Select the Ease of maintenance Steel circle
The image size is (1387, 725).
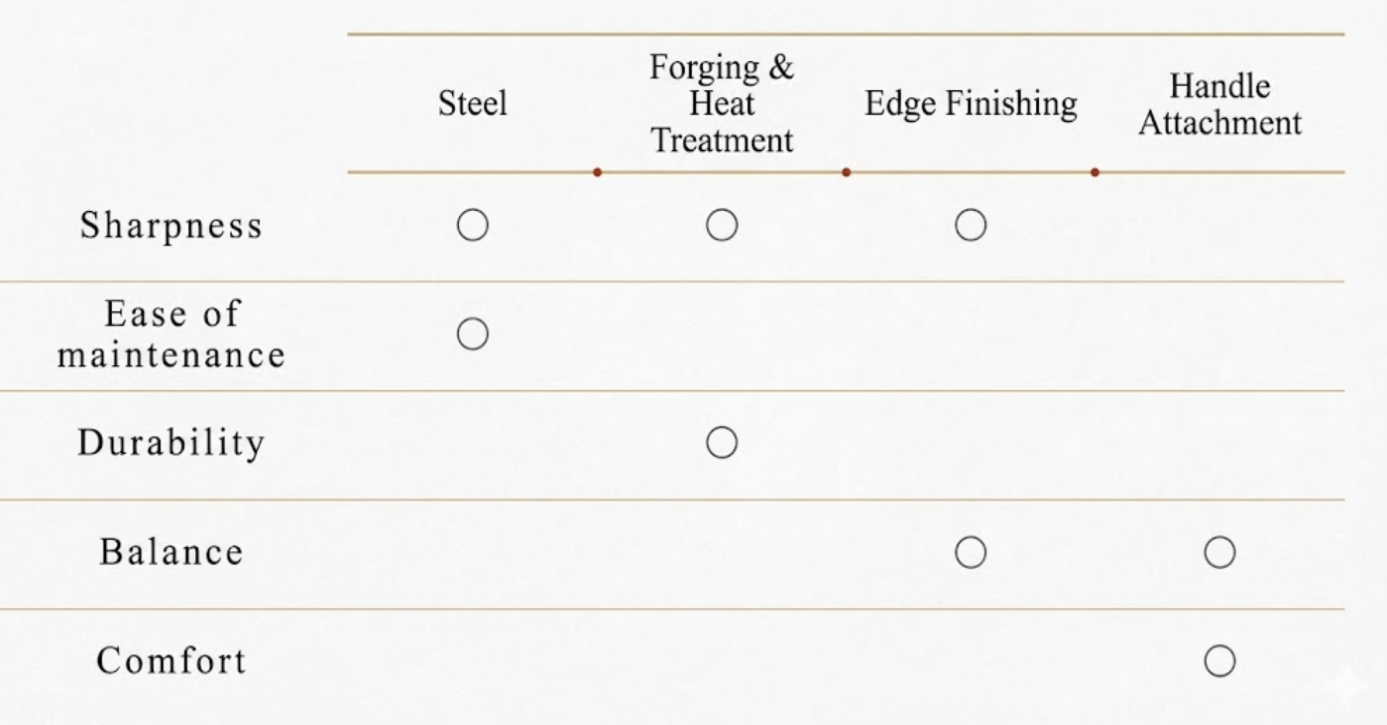tap(473, 335)
